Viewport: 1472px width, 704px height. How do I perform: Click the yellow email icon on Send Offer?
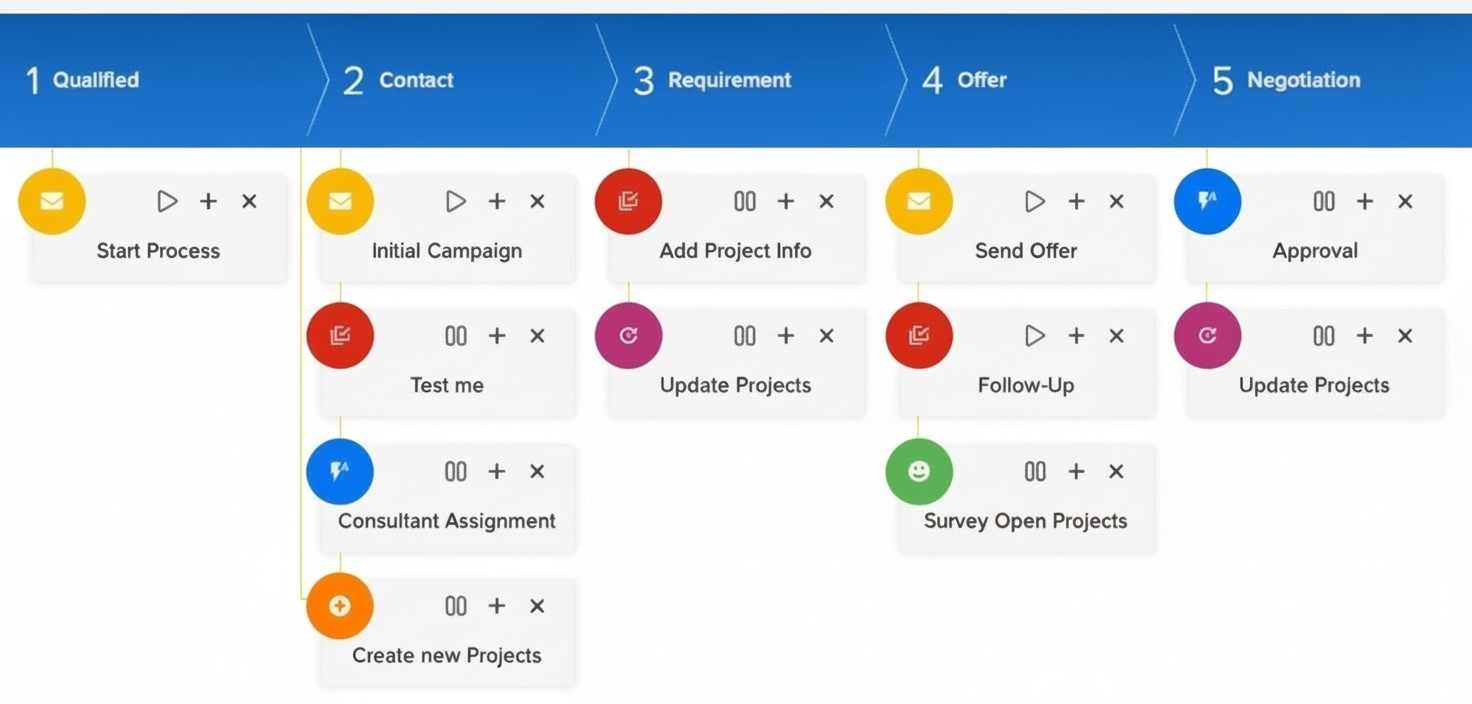pos(918,200)
